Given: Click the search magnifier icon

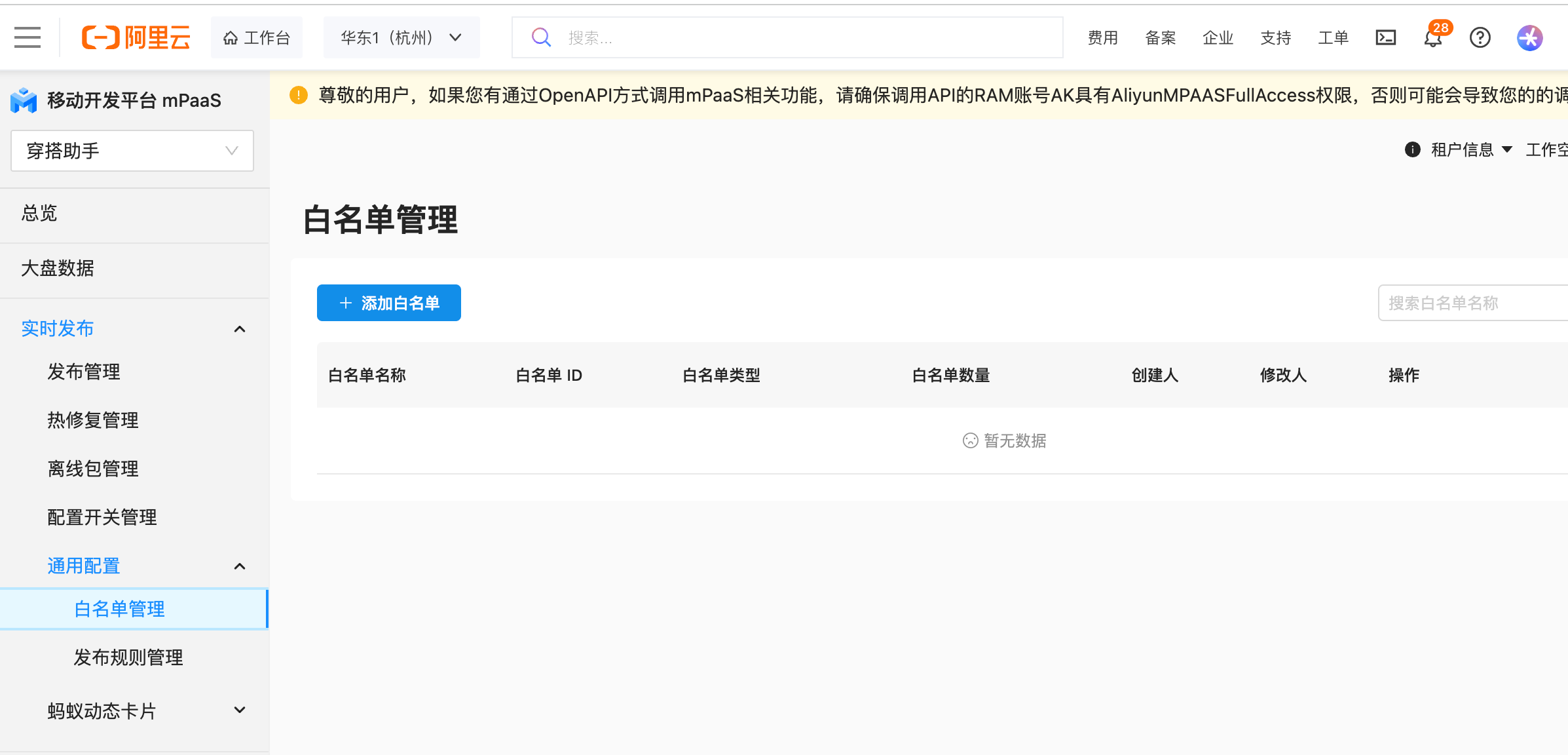Looking at the screenshot, I should (541, 37).
